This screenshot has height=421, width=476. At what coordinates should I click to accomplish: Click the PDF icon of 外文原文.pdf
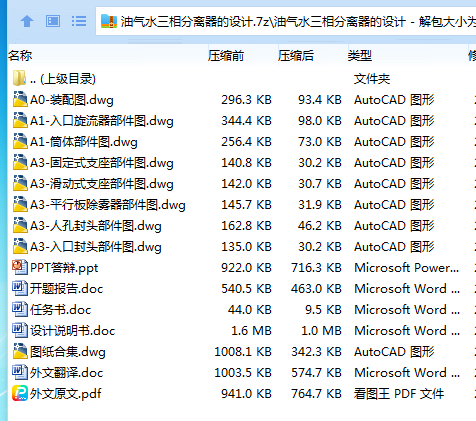[20, 393]
